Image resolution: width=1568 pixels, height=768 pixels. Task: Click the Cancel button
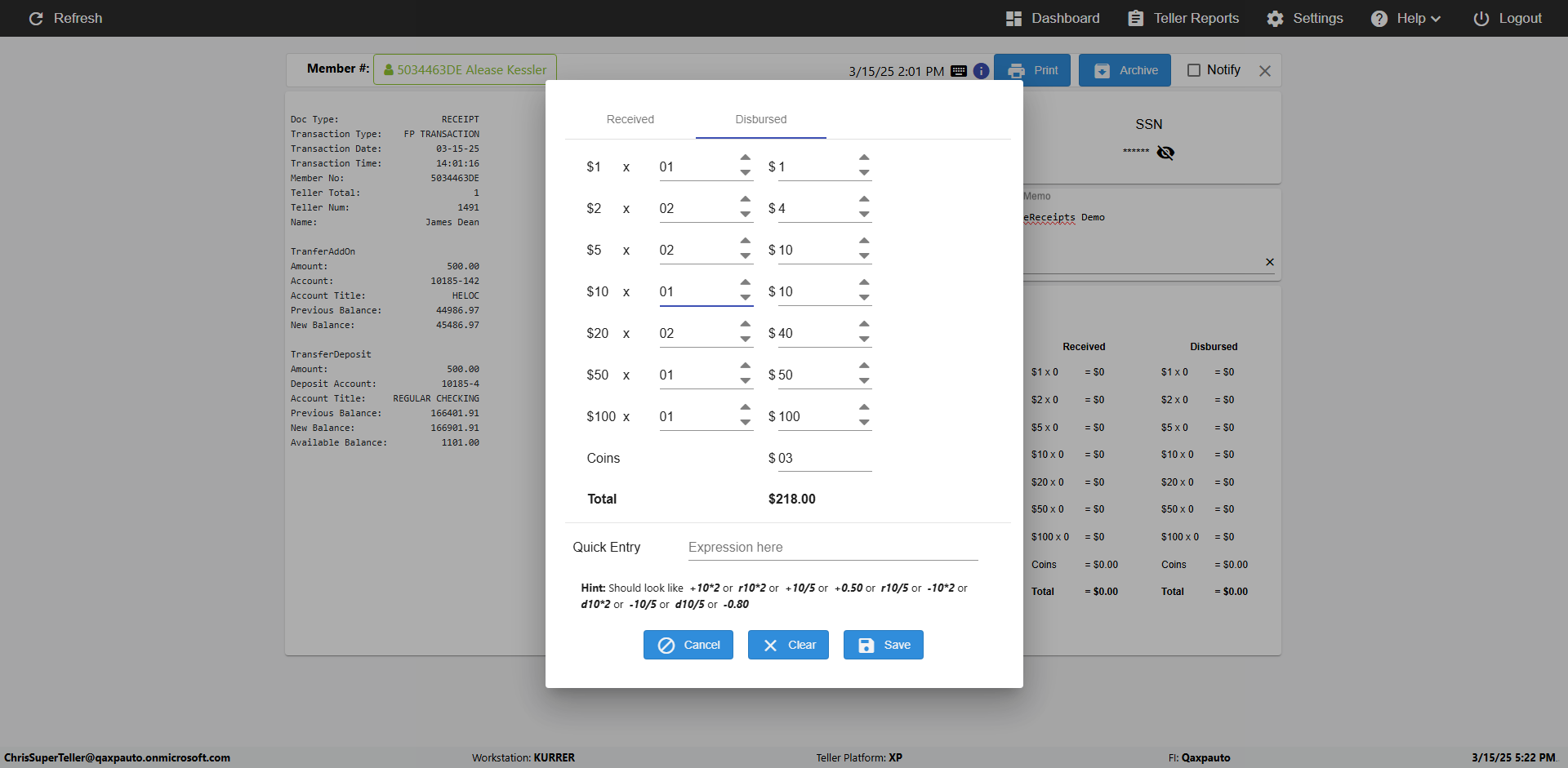click(x=688, y=645)
